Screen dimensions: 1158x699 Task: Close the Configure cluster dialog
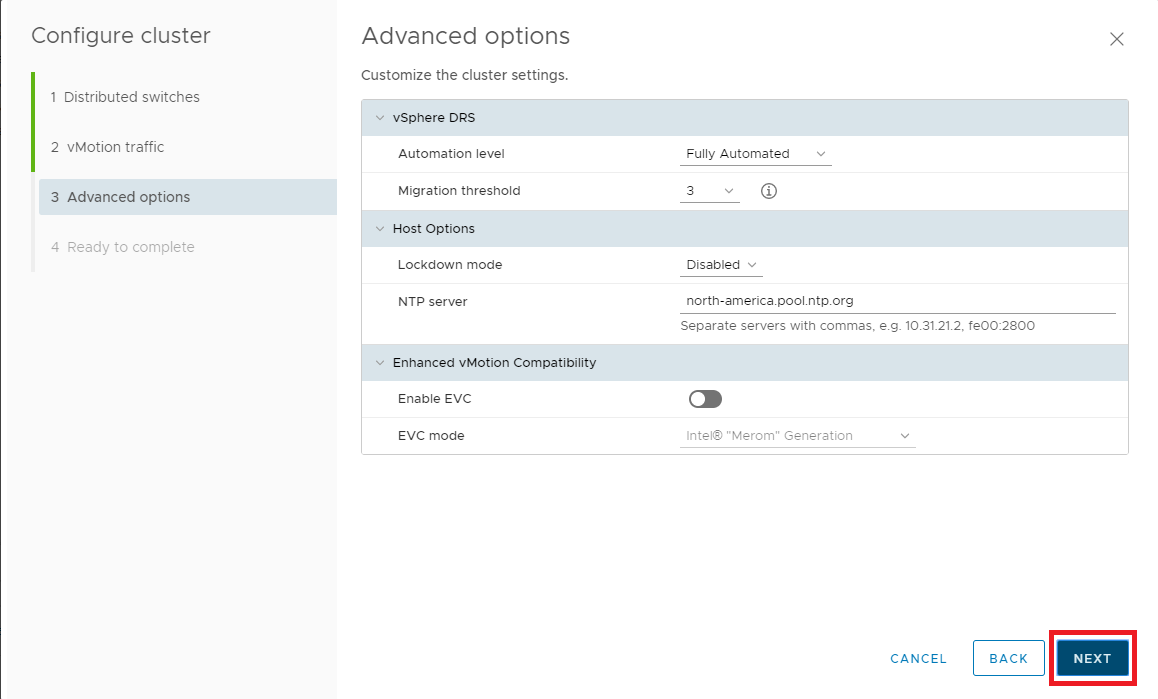[x=1117, y=39]
